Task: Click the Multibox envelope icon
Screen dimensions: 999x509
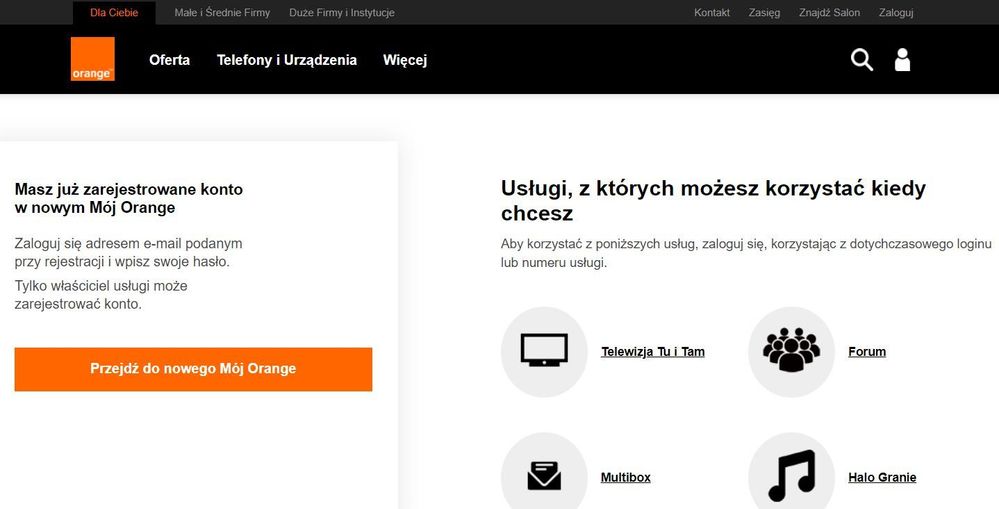Action: click(543, 477)
